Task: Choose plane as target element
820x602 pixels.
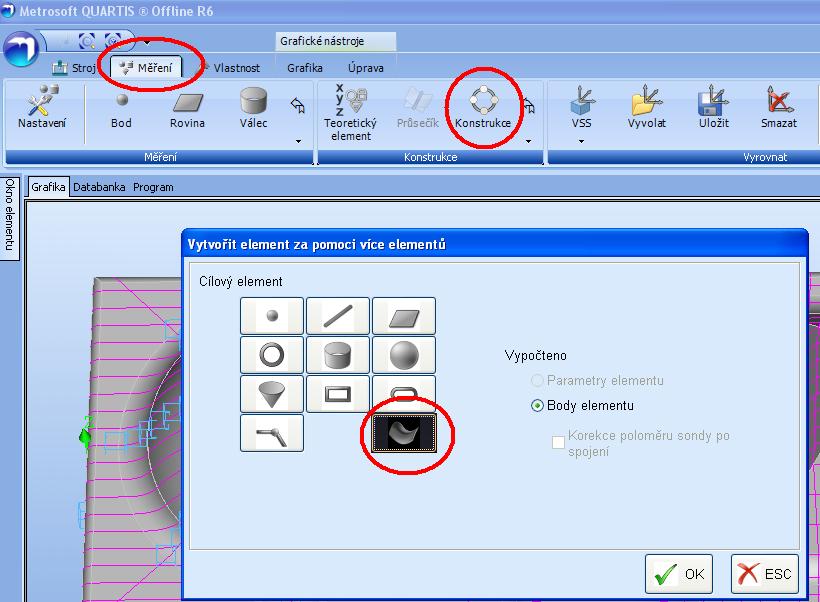Action: point(404,315)
